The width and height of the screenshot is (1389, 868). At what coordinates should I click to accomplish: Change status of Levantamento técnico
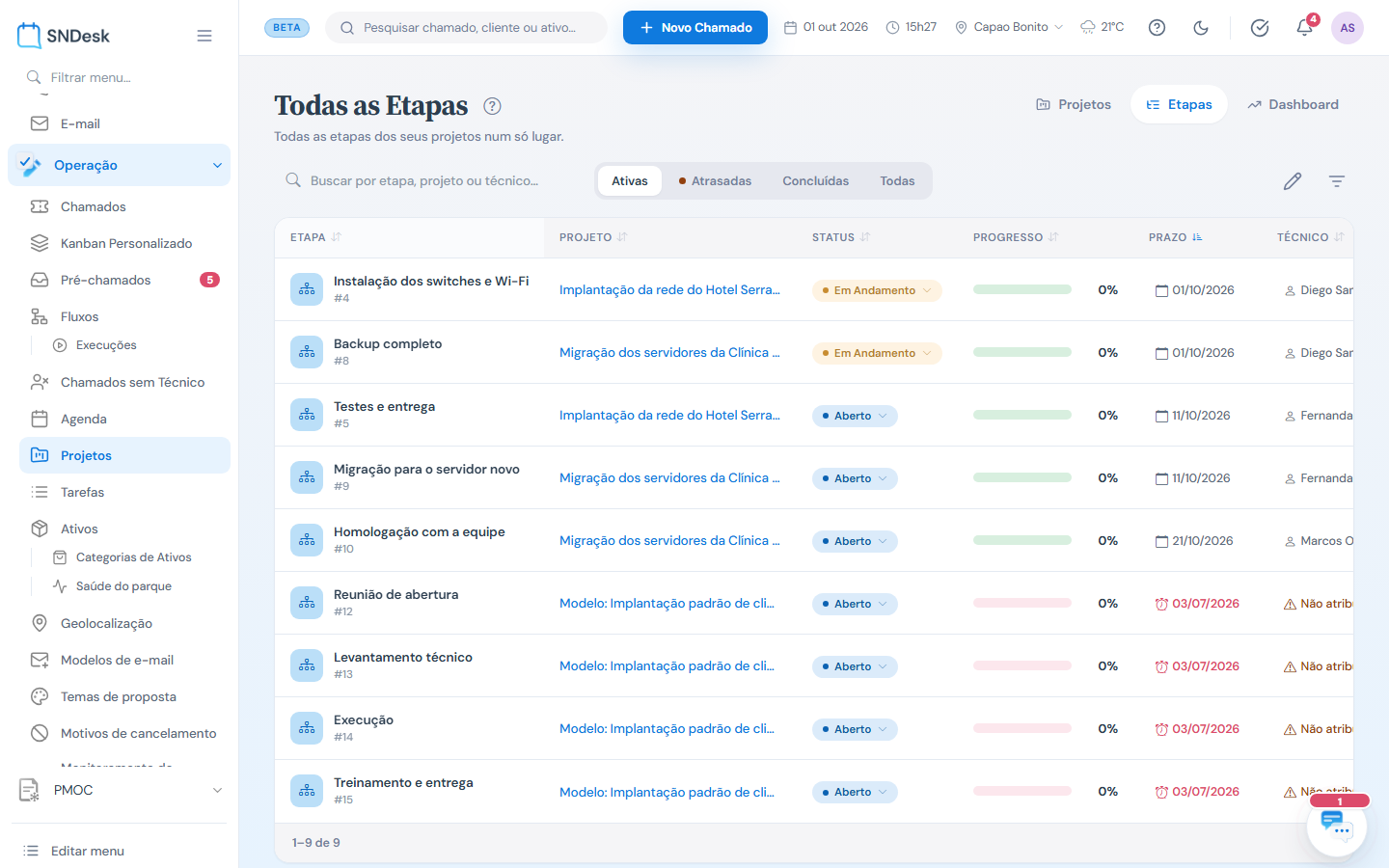(855, 666)
